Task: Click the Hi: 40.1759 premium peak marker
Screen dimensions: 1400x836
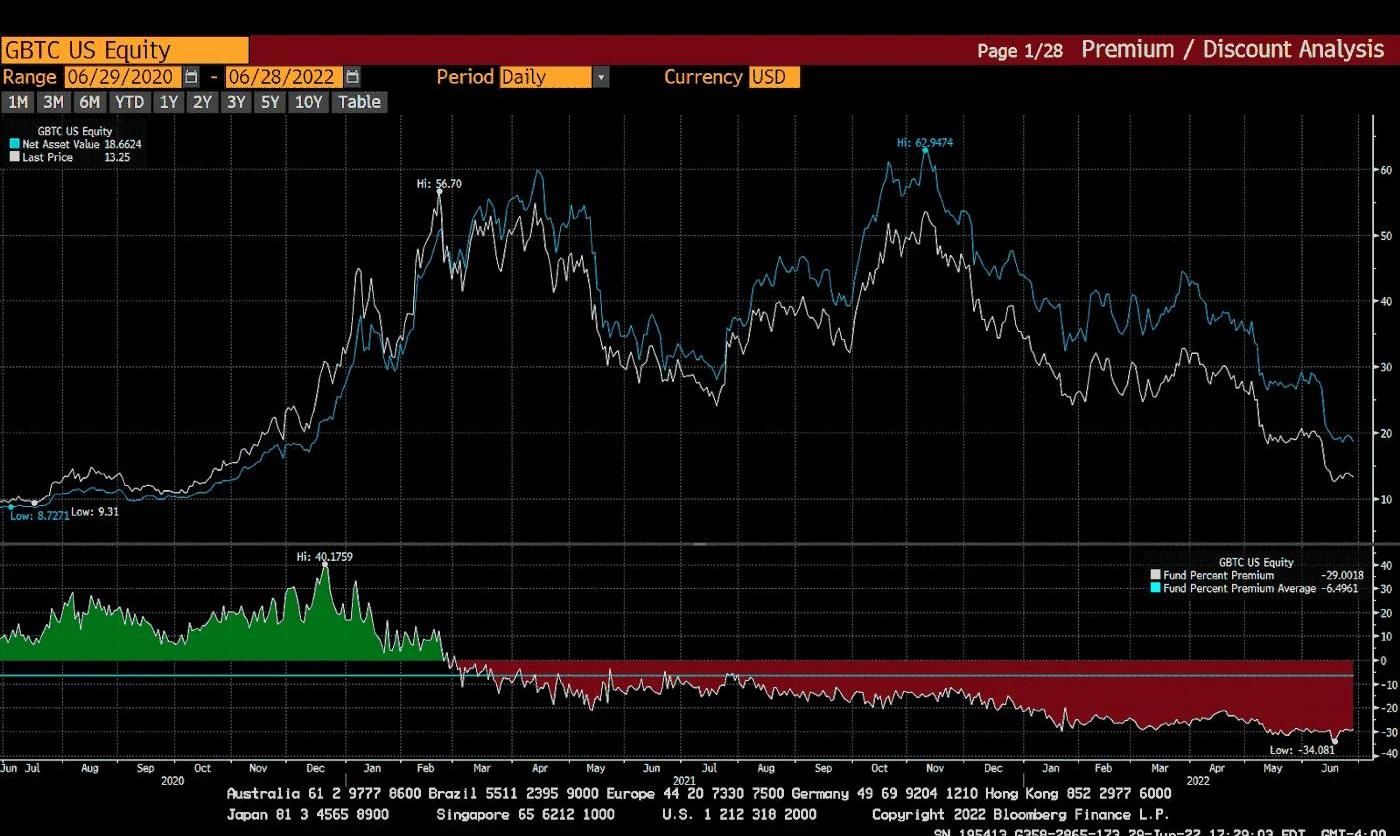Action: point(325,564)
